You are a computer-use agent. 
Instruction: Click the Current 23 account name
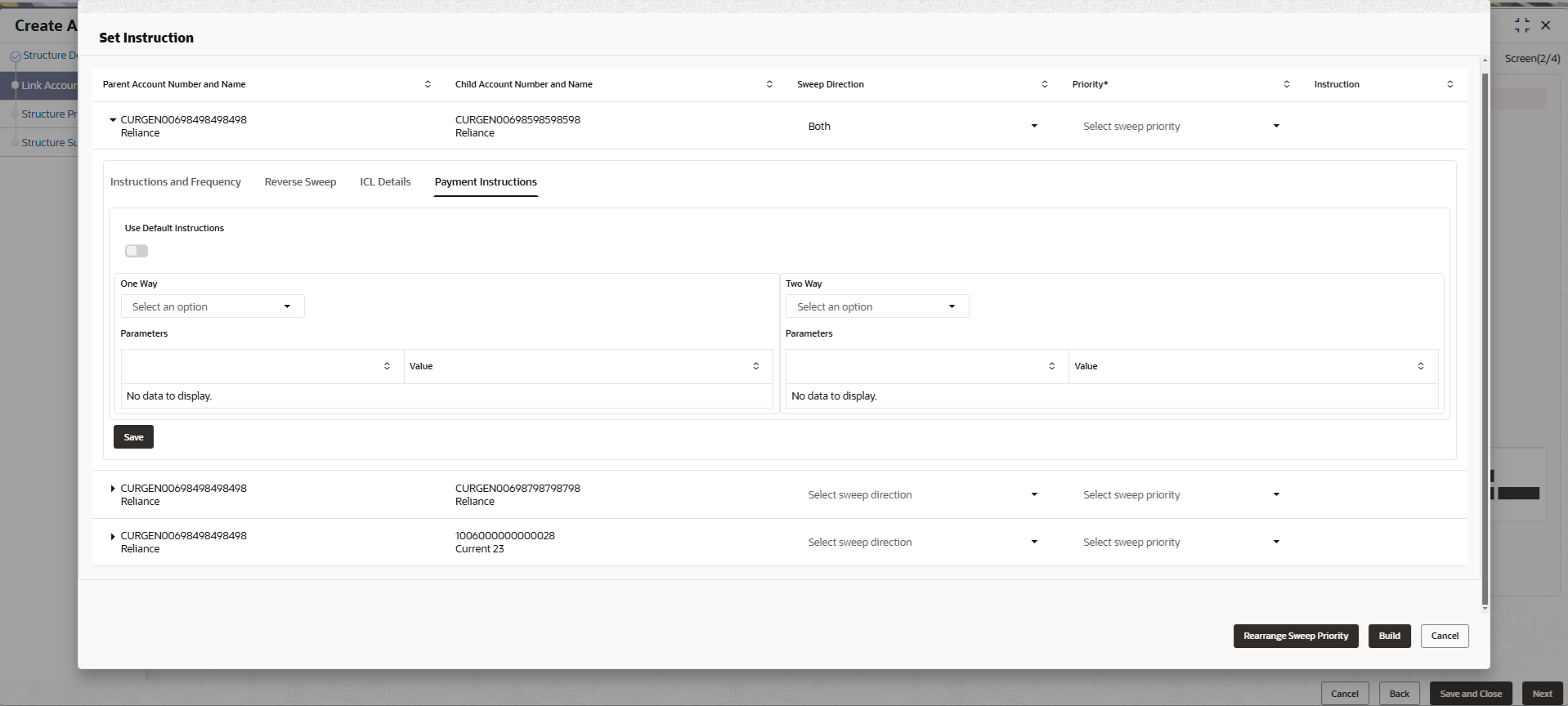click(x=480, y=548)
